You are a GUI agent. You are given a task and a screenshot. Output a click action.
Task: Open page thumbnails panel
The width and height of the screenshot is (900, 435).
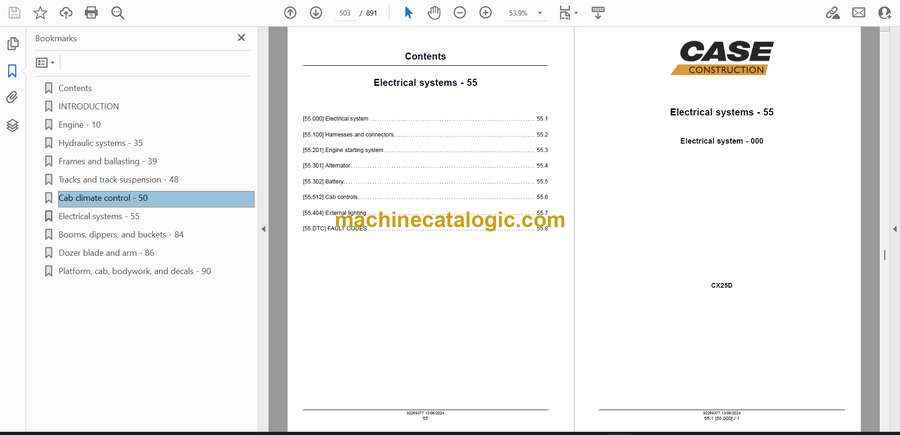[x=12, y=44]
